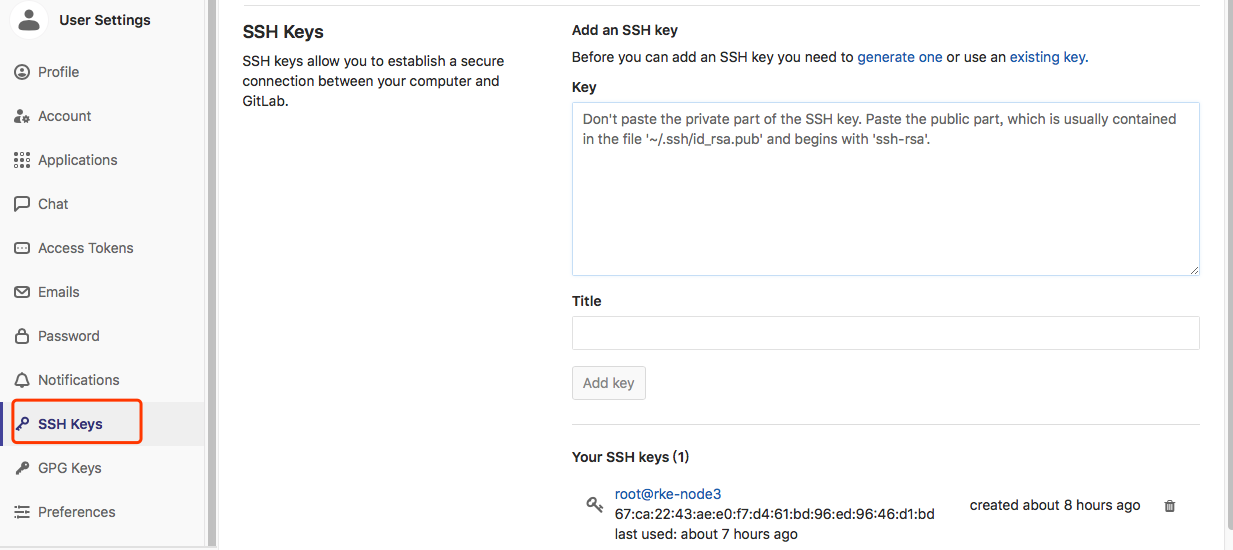Click the Emails envelope icon

click(22, 292)
